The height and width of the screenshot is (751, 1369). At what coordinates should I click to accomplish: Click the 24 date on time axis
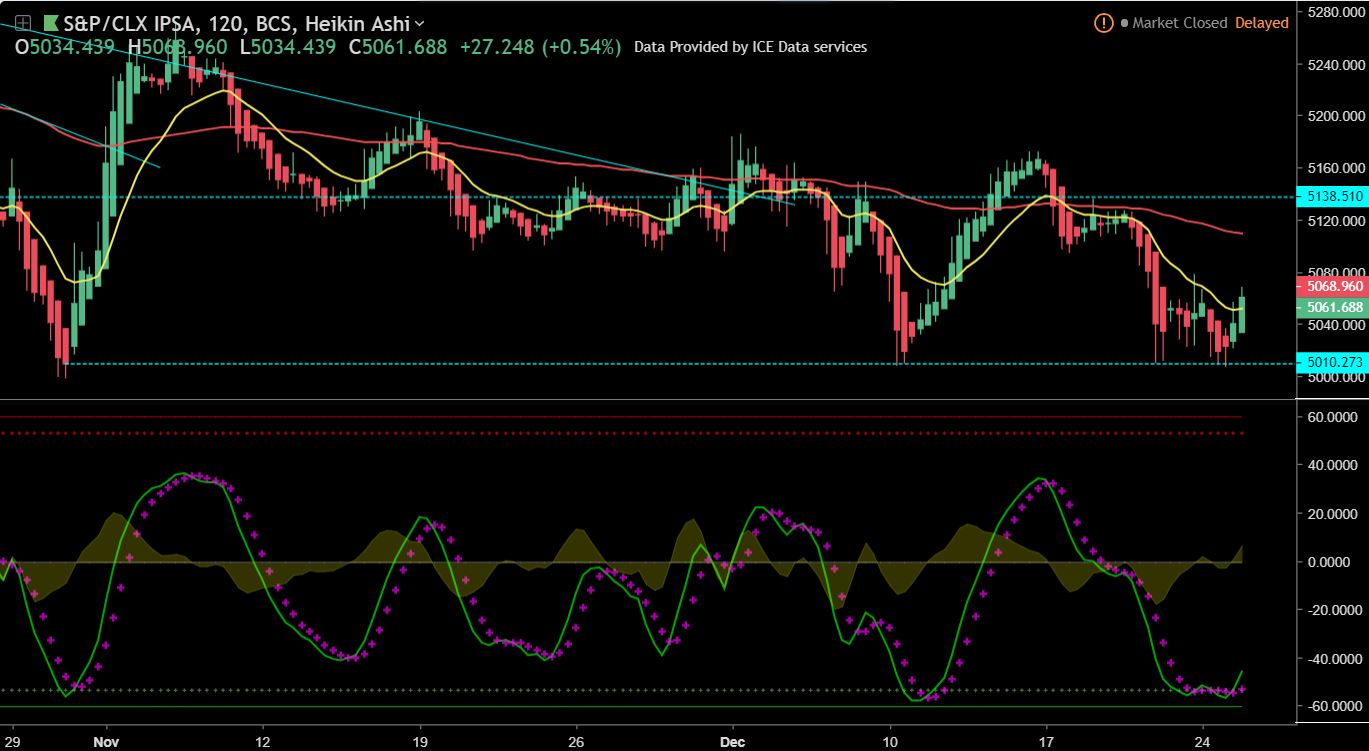1204,742
